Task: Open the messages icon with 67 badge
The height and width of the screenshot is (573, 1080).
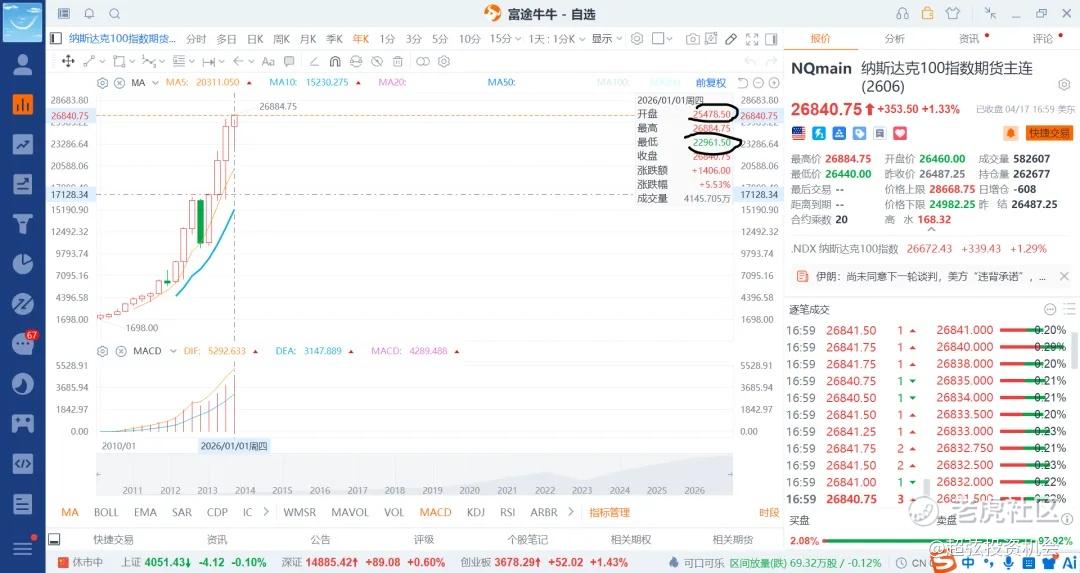Action: coord(23,343)
